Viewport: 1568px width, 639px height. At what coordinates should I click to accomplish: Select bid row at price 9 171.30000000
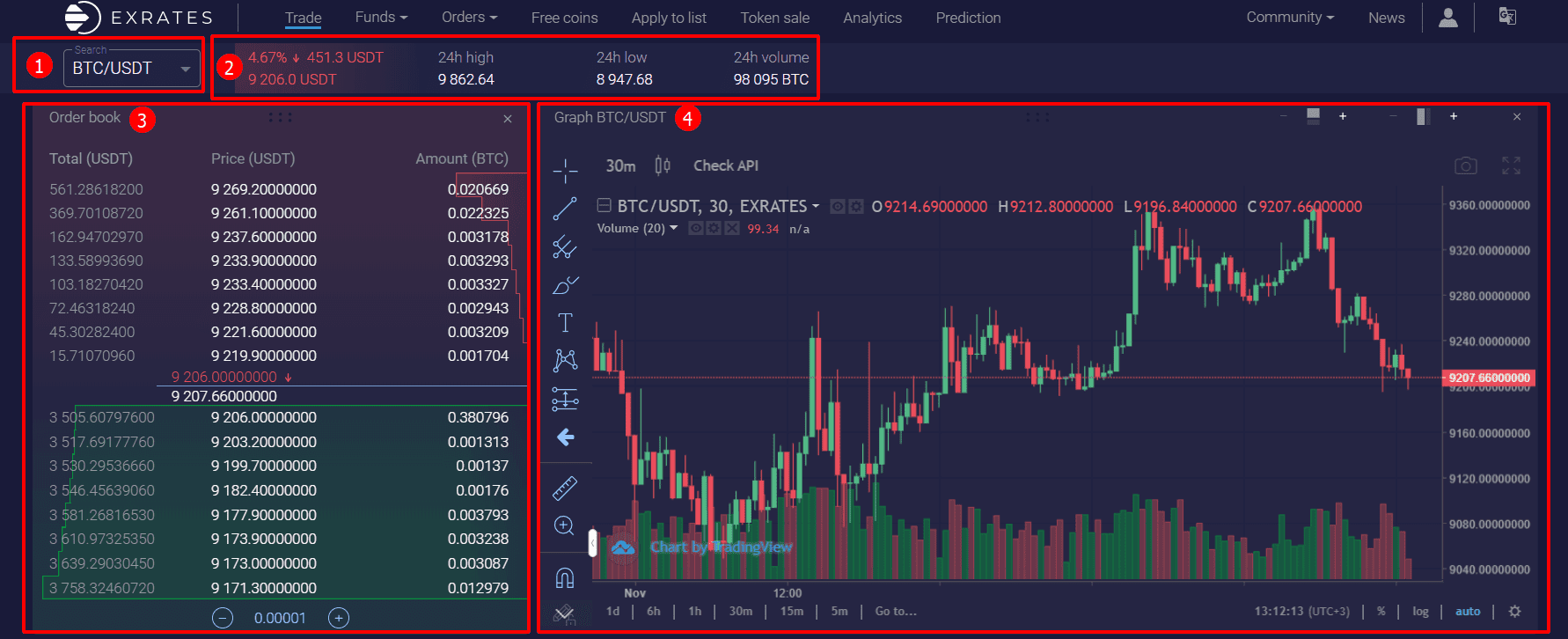279,588
